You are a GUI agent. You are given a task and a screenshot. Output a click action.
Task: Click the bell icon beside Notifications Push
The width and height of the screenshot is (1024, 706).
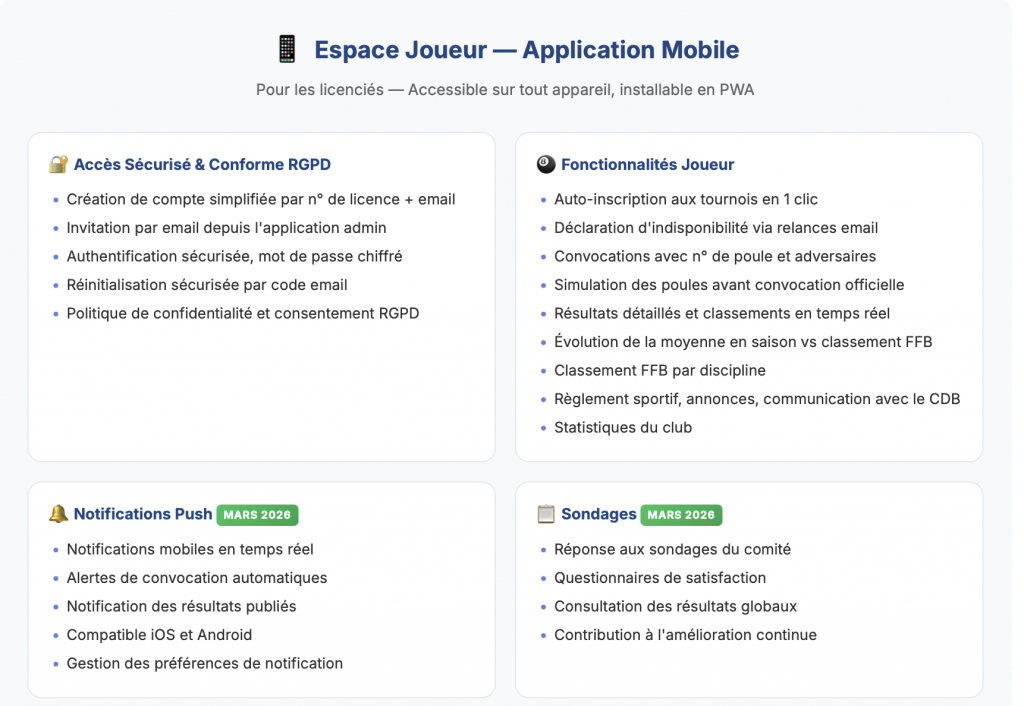(x=58, y=514)
